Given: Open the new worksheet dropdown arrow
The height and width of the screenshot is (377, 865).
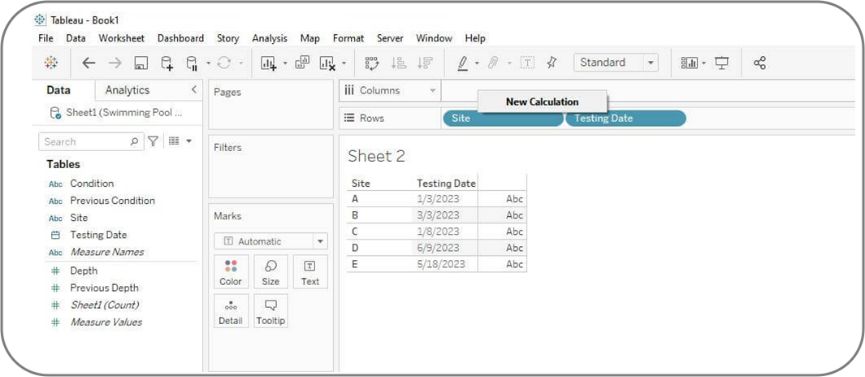Looking at the screenshot, I should click(x=285, y=63).
